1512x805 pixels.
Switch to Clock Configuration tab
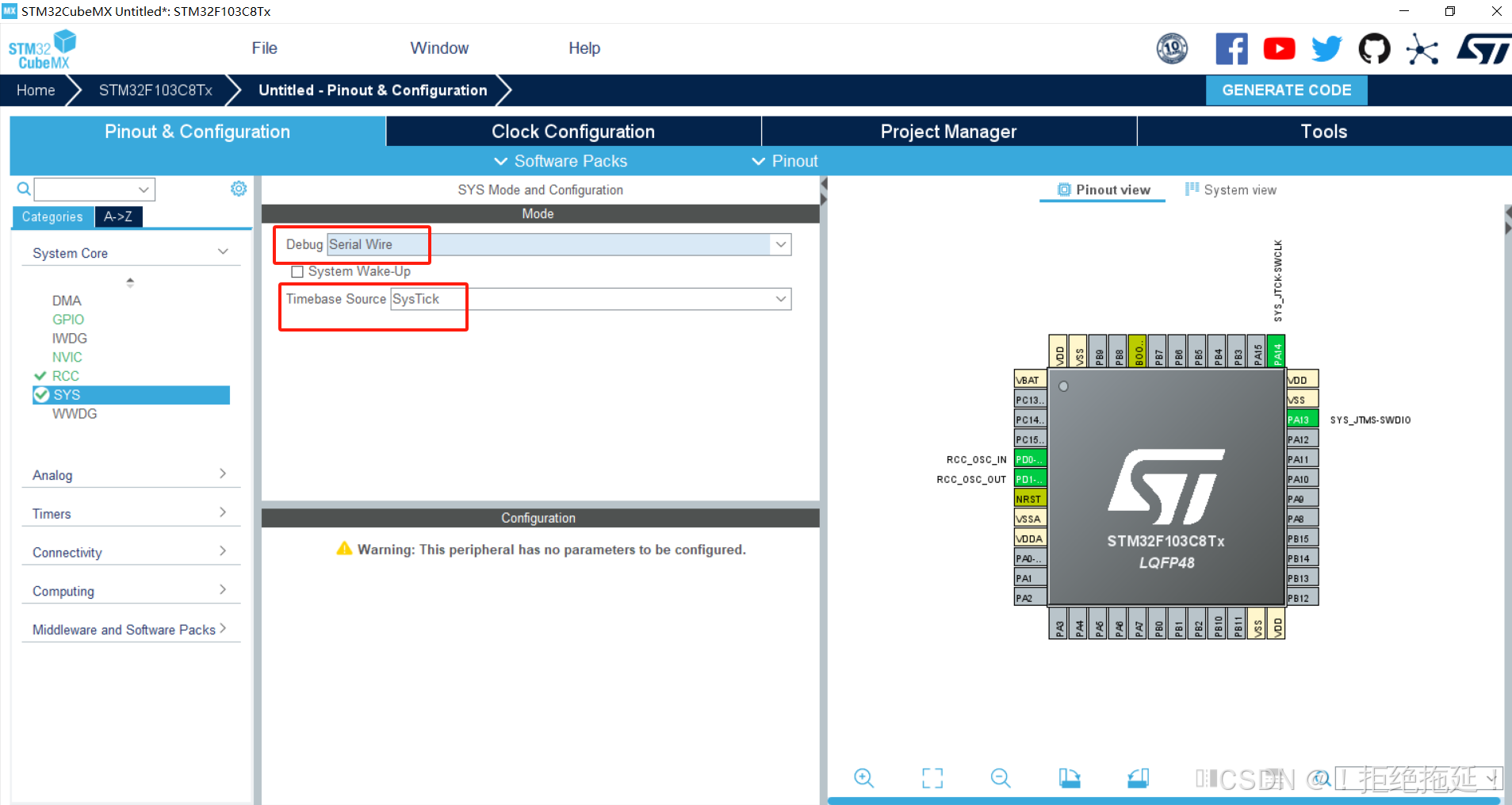[x=573, y=132]
